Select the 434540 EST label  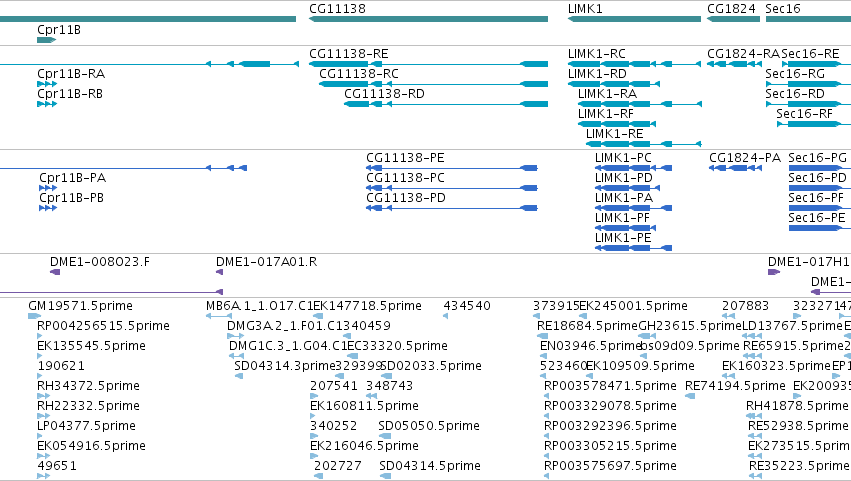[x=467, y=306]
